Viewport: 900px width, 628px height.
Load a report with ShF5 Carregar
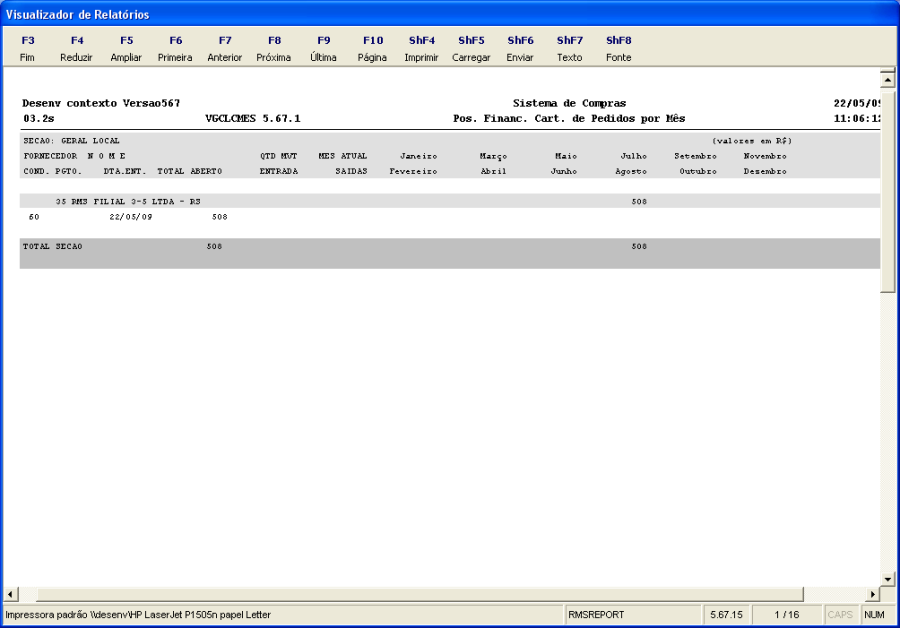point(471,49)
